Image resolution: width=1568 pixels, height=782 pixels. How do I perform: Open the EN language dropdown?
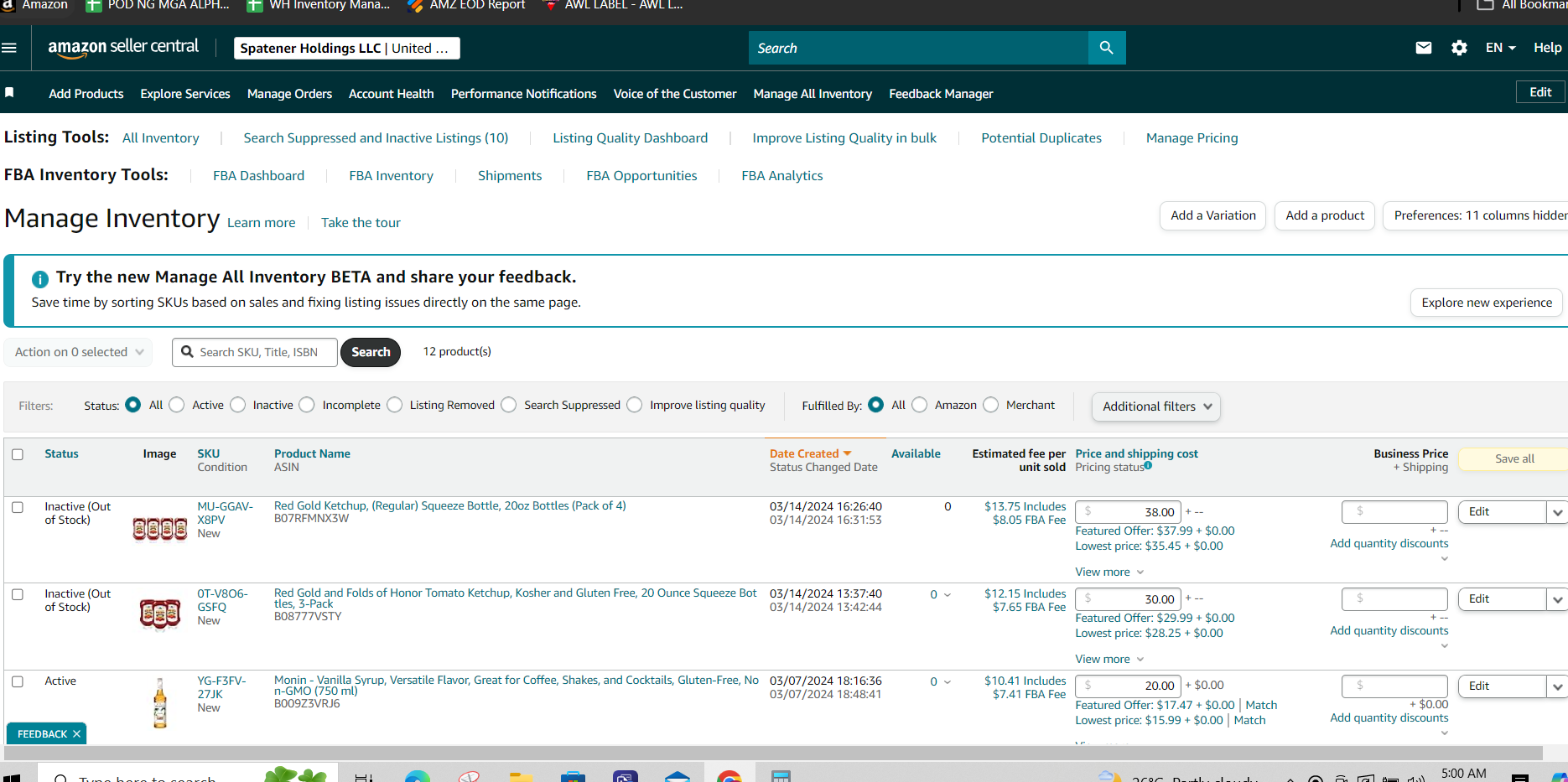point(1500,48)
